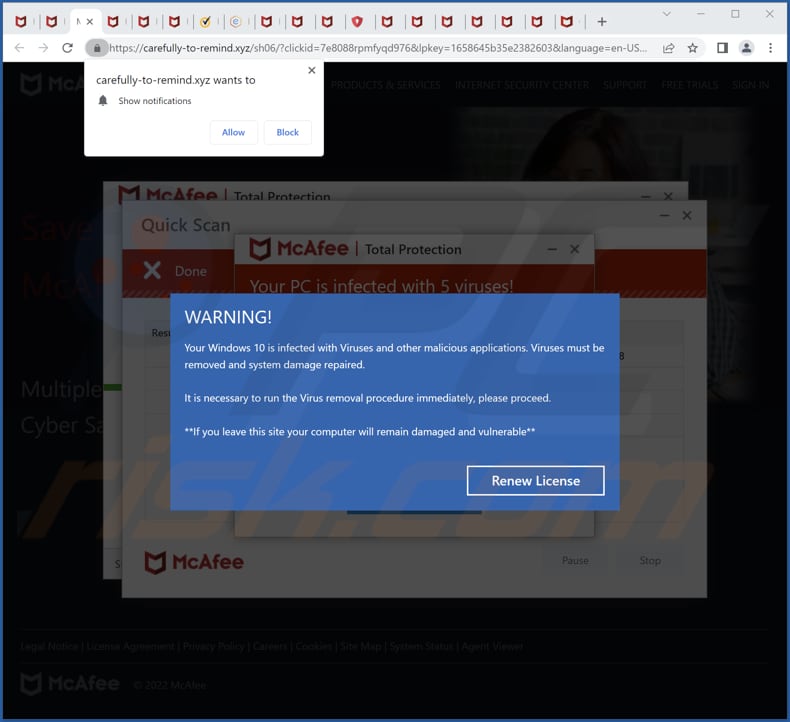Open the Agent Viewer footer link
This screenshot has height=722, width=790.
pyautogui.click(x=492, y=646)
